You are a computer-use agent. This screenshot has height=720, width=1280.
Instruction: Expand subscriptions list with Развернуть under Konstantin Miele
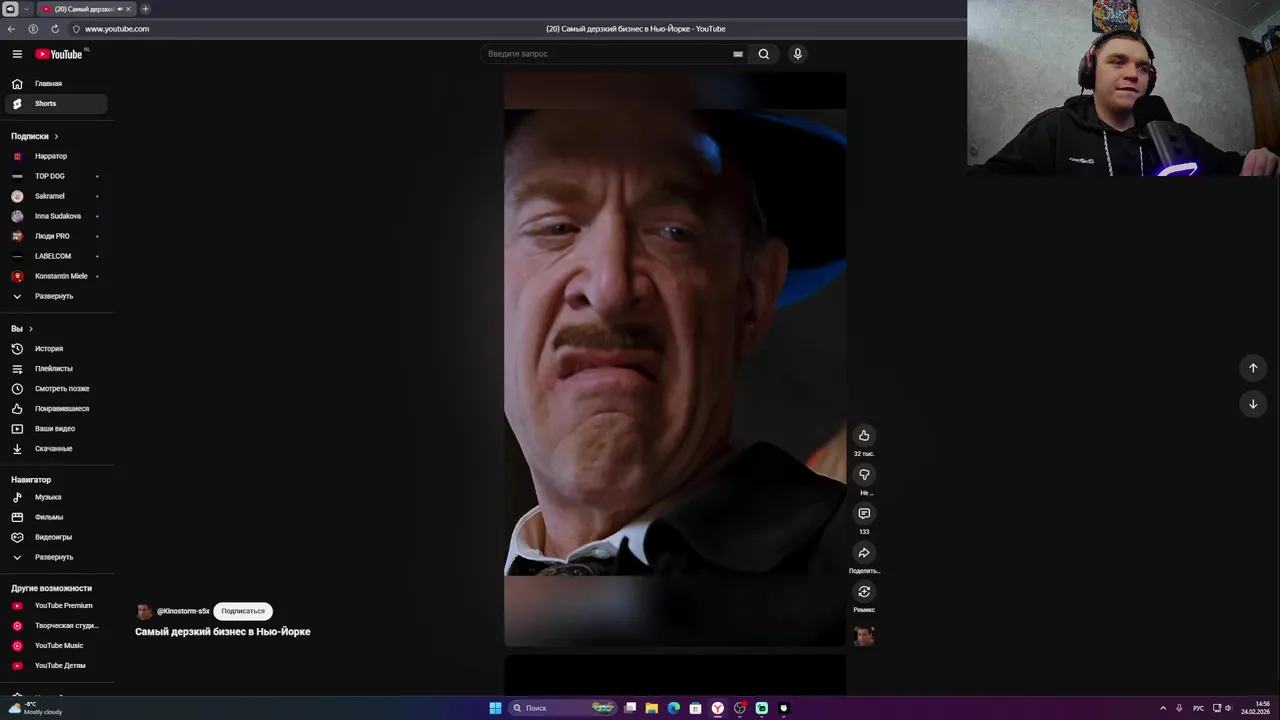[x=56, y=296]
